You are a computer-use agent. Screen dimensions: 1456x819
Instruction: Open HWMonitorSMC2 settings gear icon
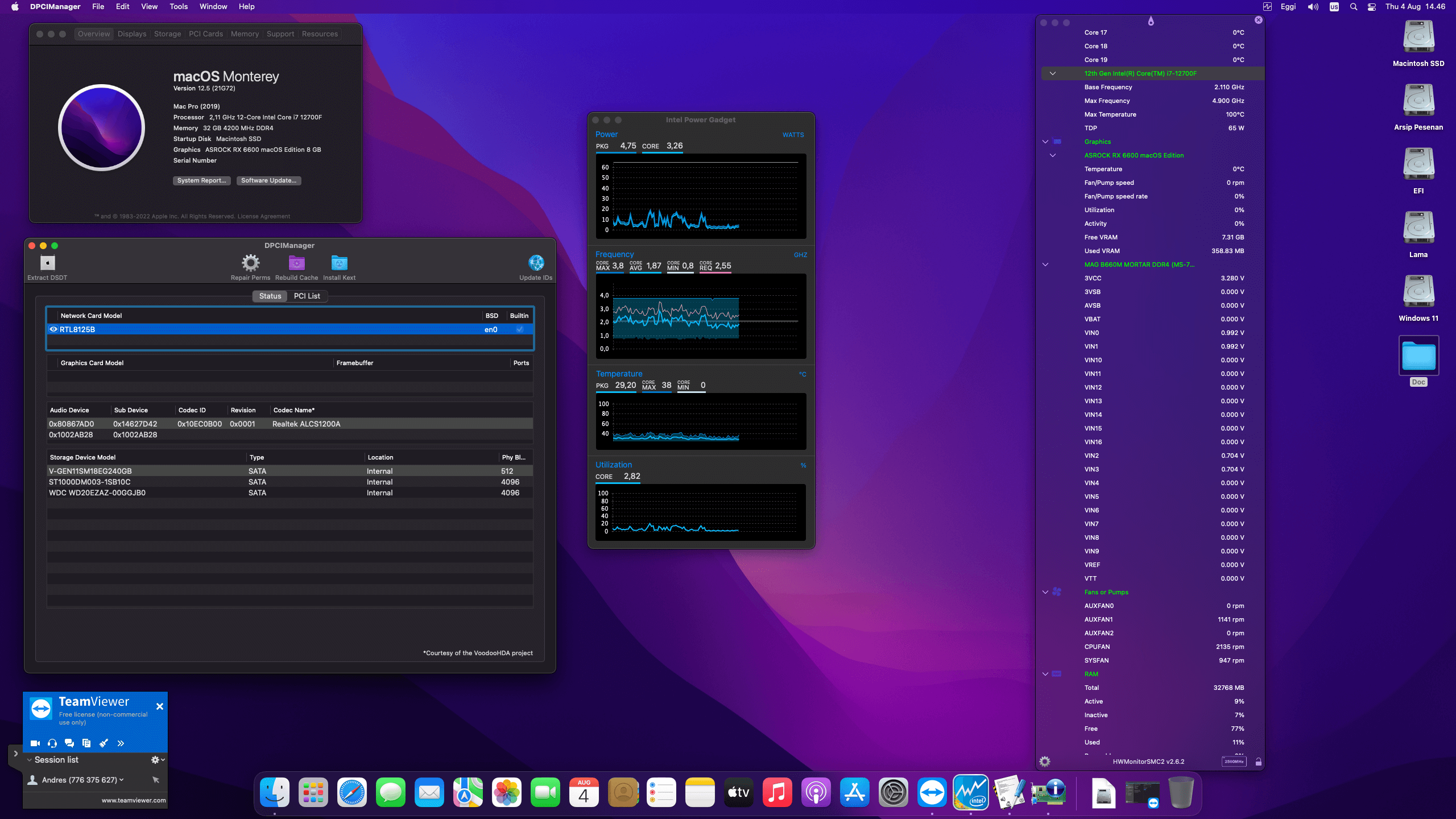click(1045, 762)
